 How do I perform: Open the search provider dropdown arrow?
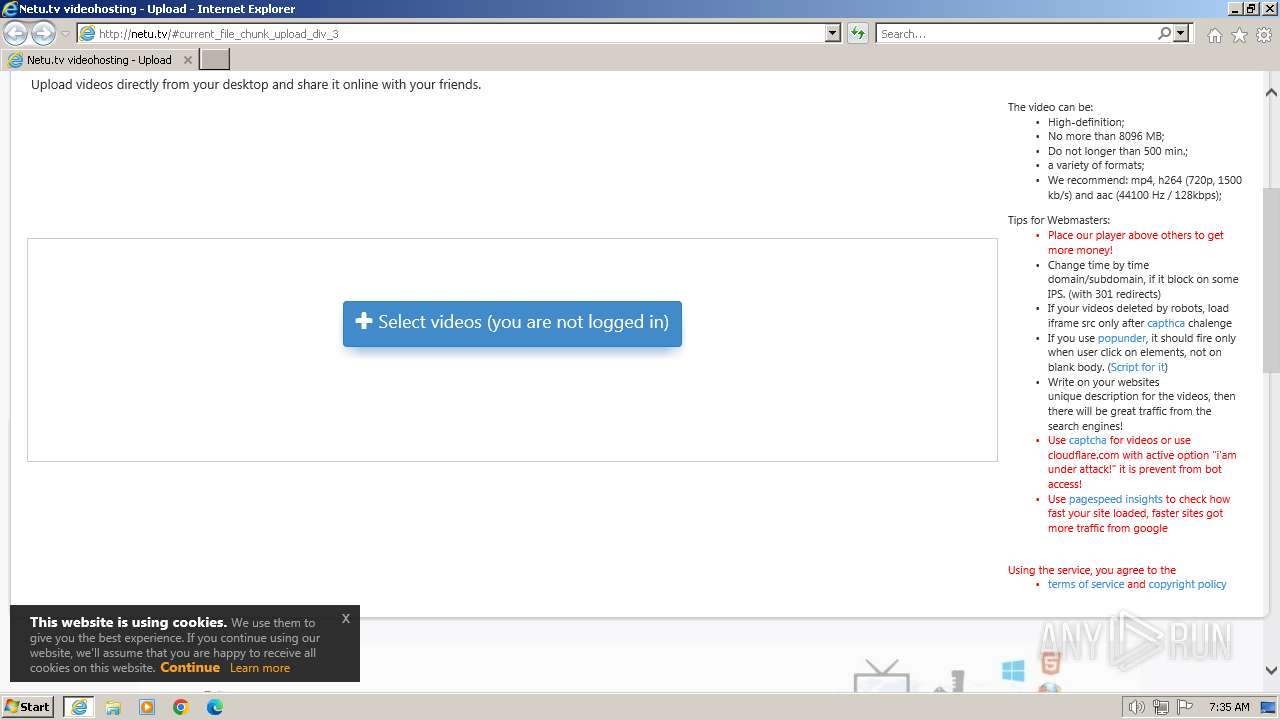1181,33
